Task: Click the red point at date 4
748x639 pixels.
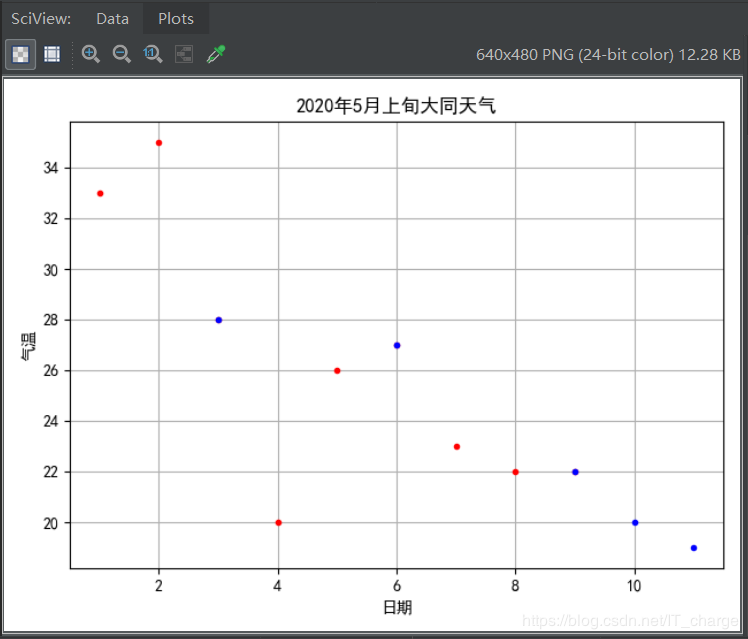Action: [279, 523]
